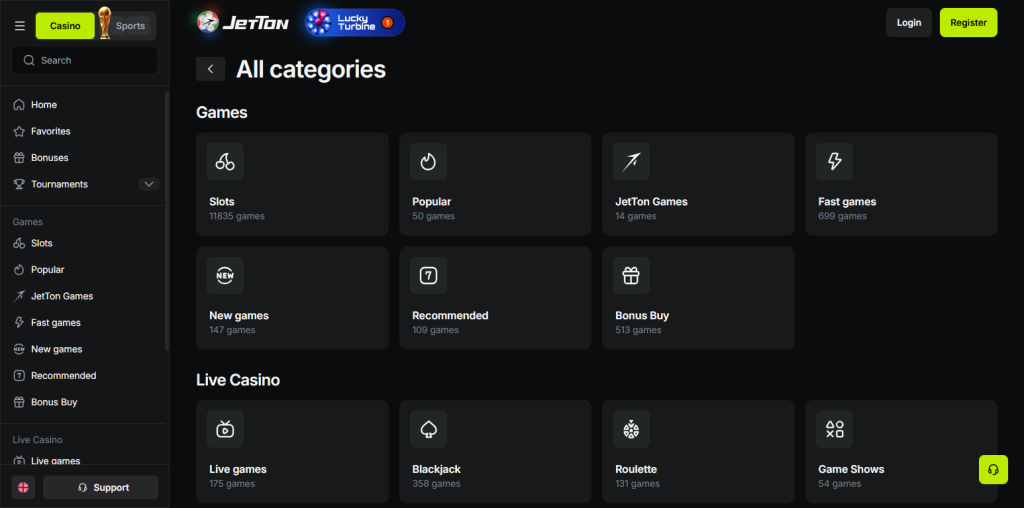Select Slots text in sidebar
Viewport: 1024px width, 508px height.
(42, 243)
